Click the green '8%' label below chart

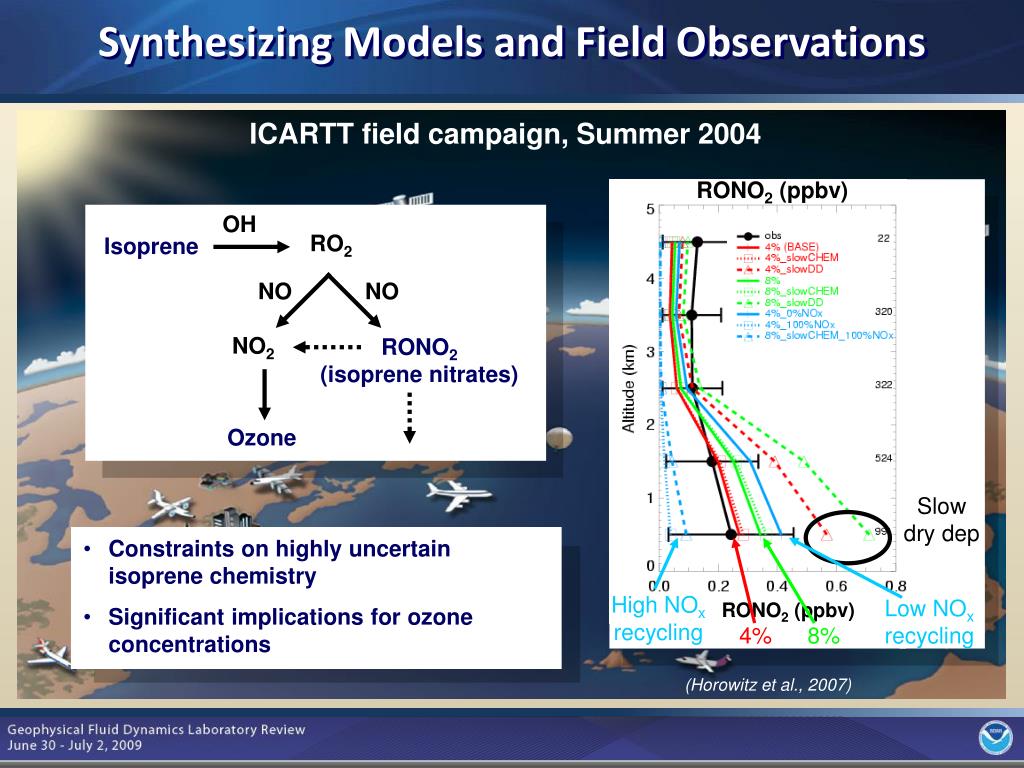(824, 635)
